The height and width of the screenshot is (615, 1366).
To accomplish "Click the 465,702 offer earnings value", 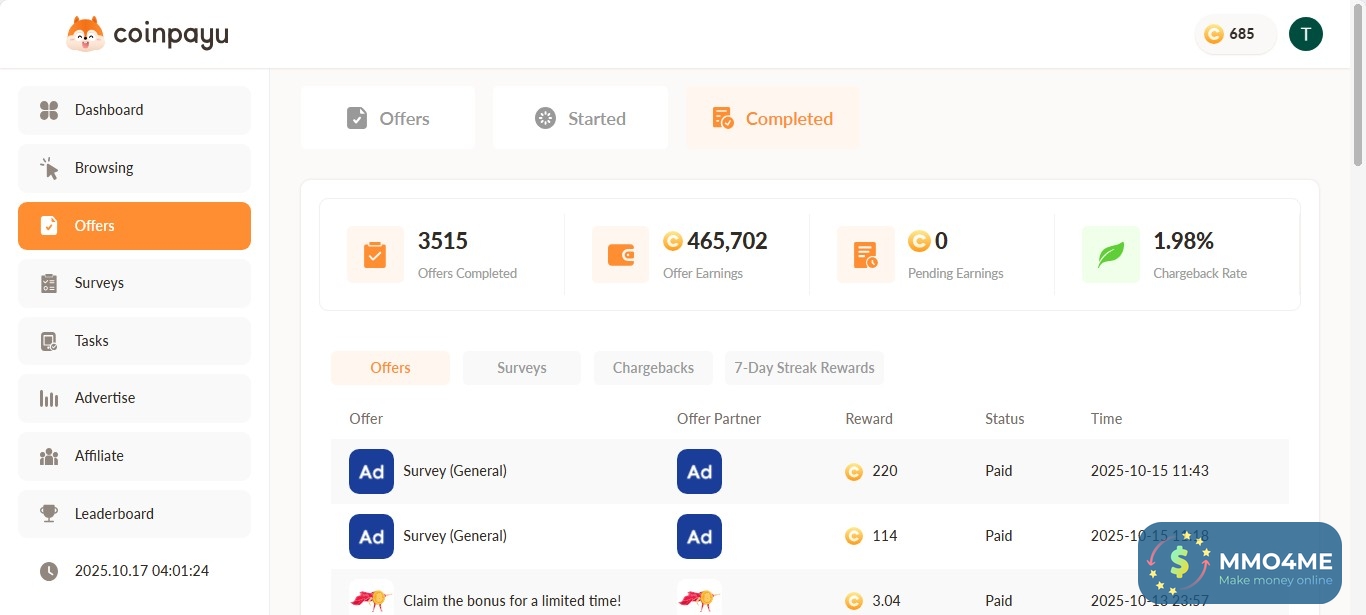I will click(x=727, y=241).
